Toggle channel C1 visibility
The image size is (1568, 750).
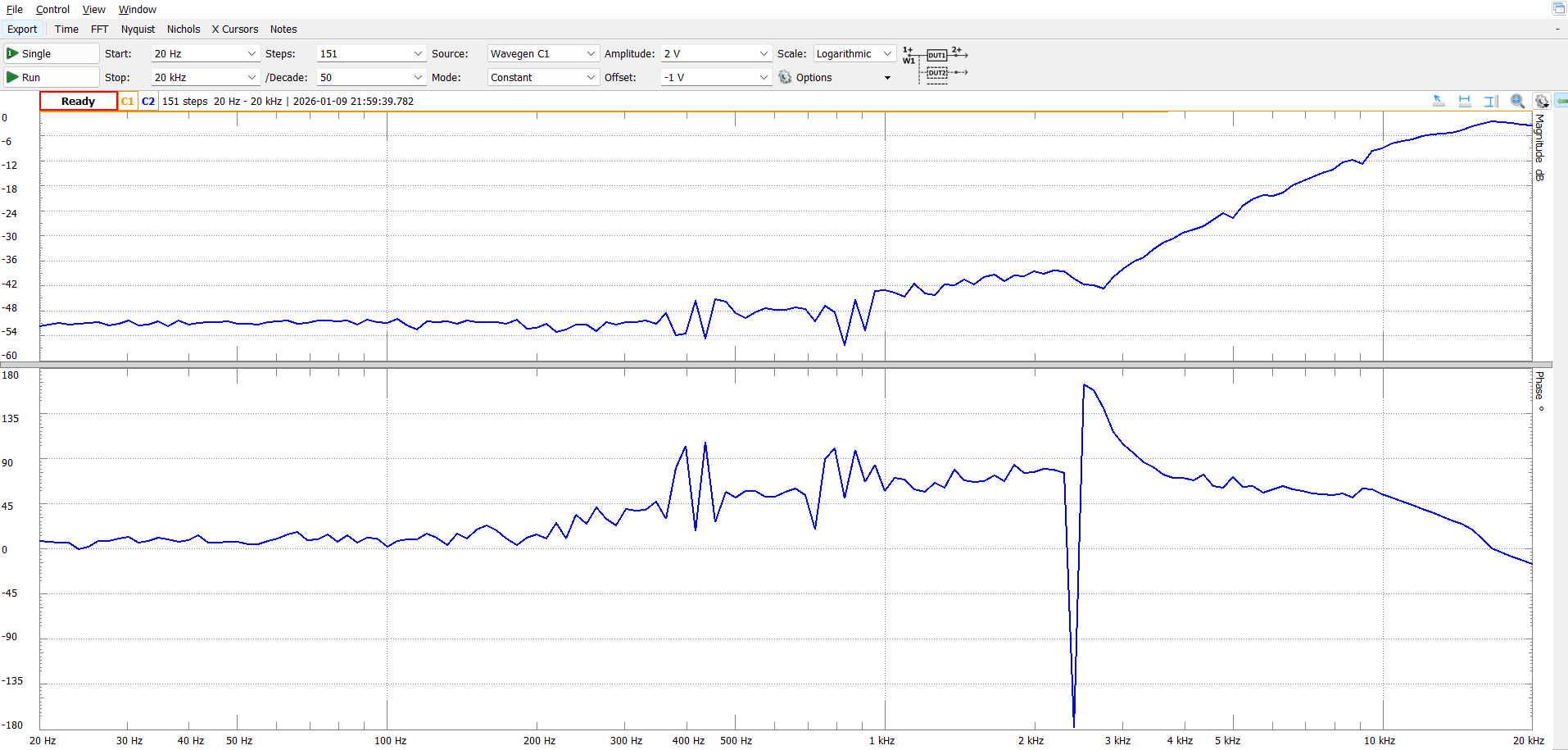coord(127,102)
